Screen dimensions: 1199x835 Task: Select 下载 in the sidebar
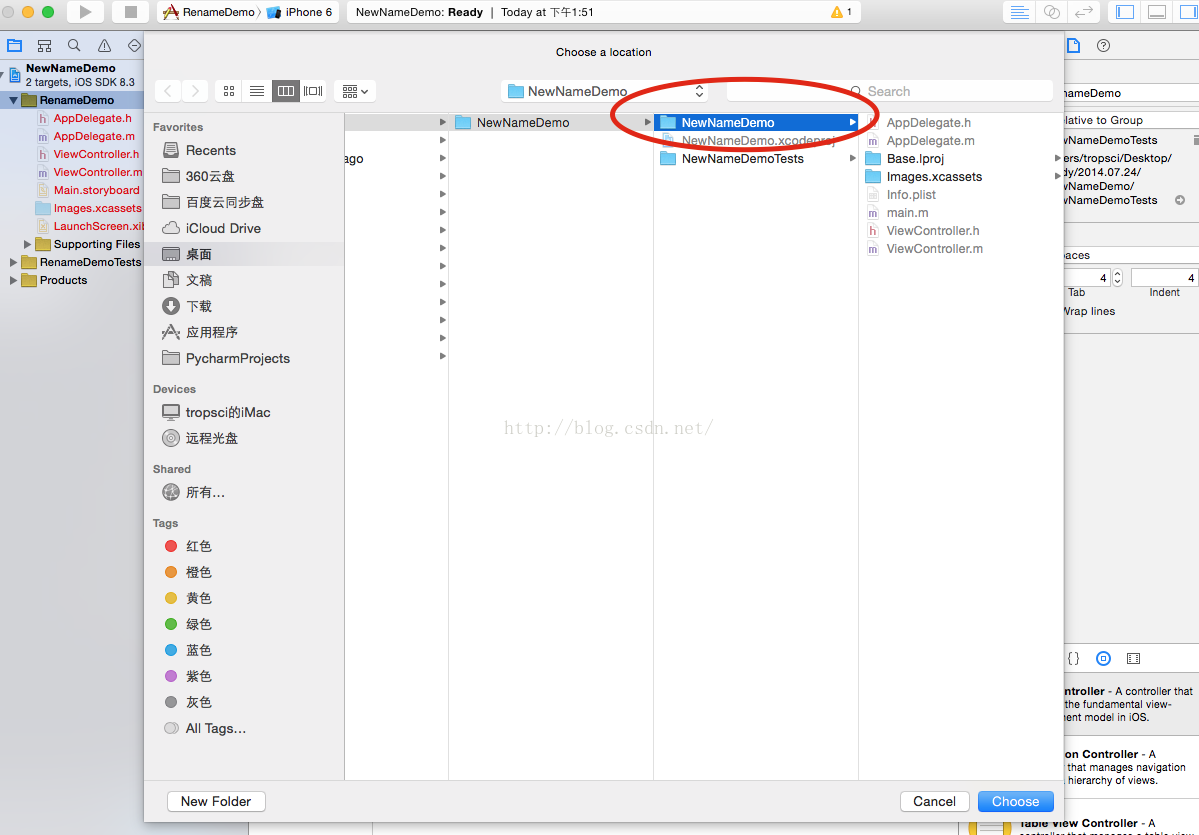pos(245,307)
